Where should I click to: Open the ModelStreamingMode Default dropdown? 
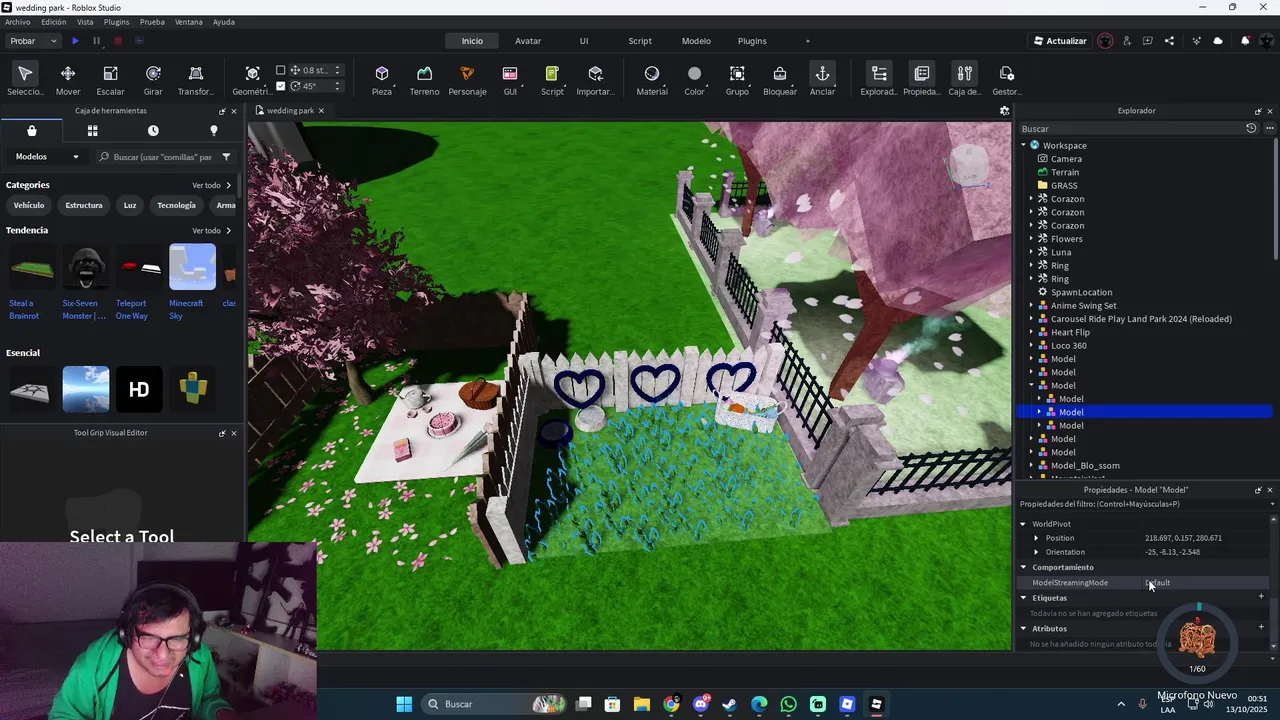[x=1205, y=583]
